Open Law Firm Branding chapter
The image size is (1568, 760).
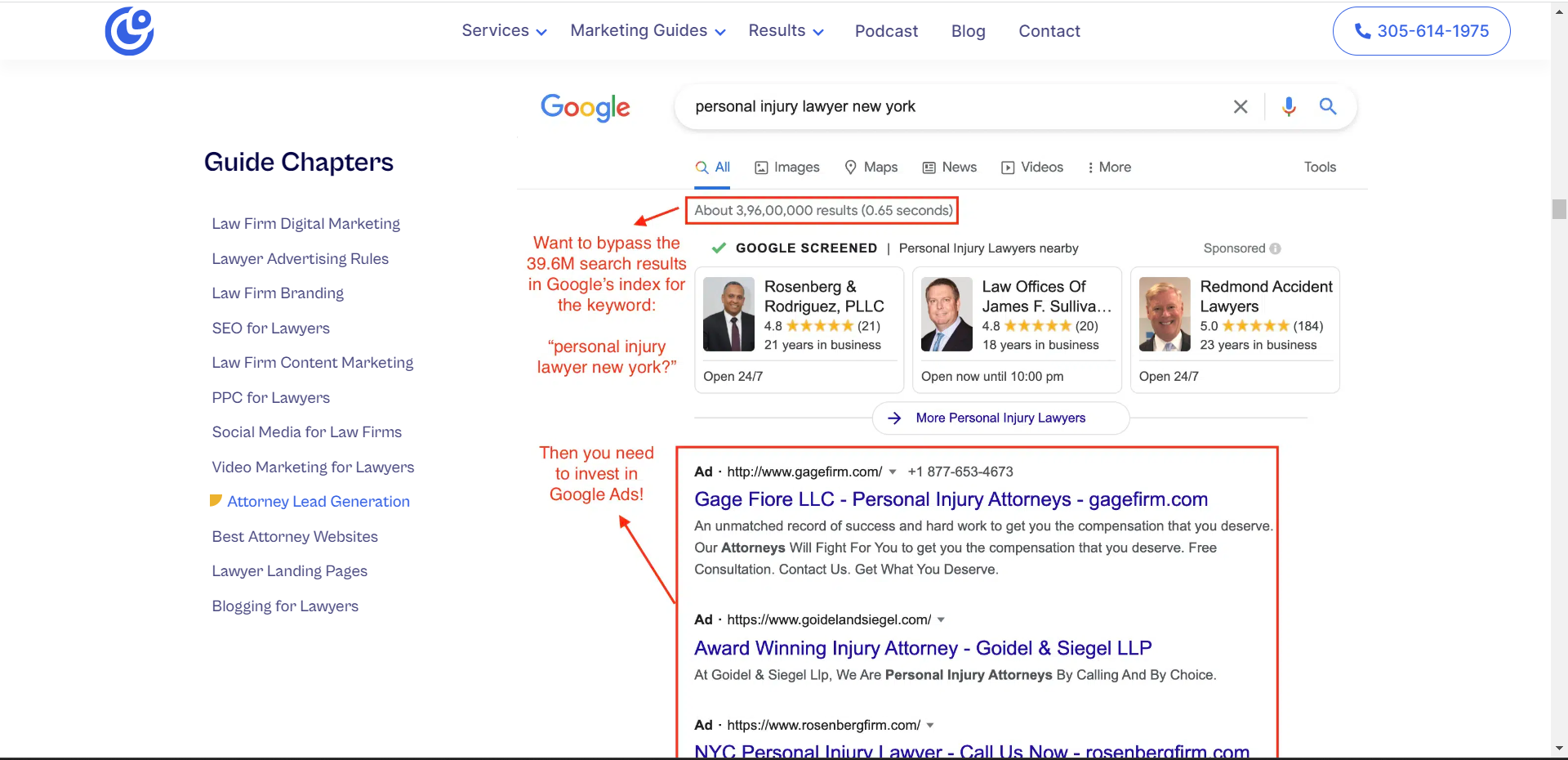(x=278, y=293)
